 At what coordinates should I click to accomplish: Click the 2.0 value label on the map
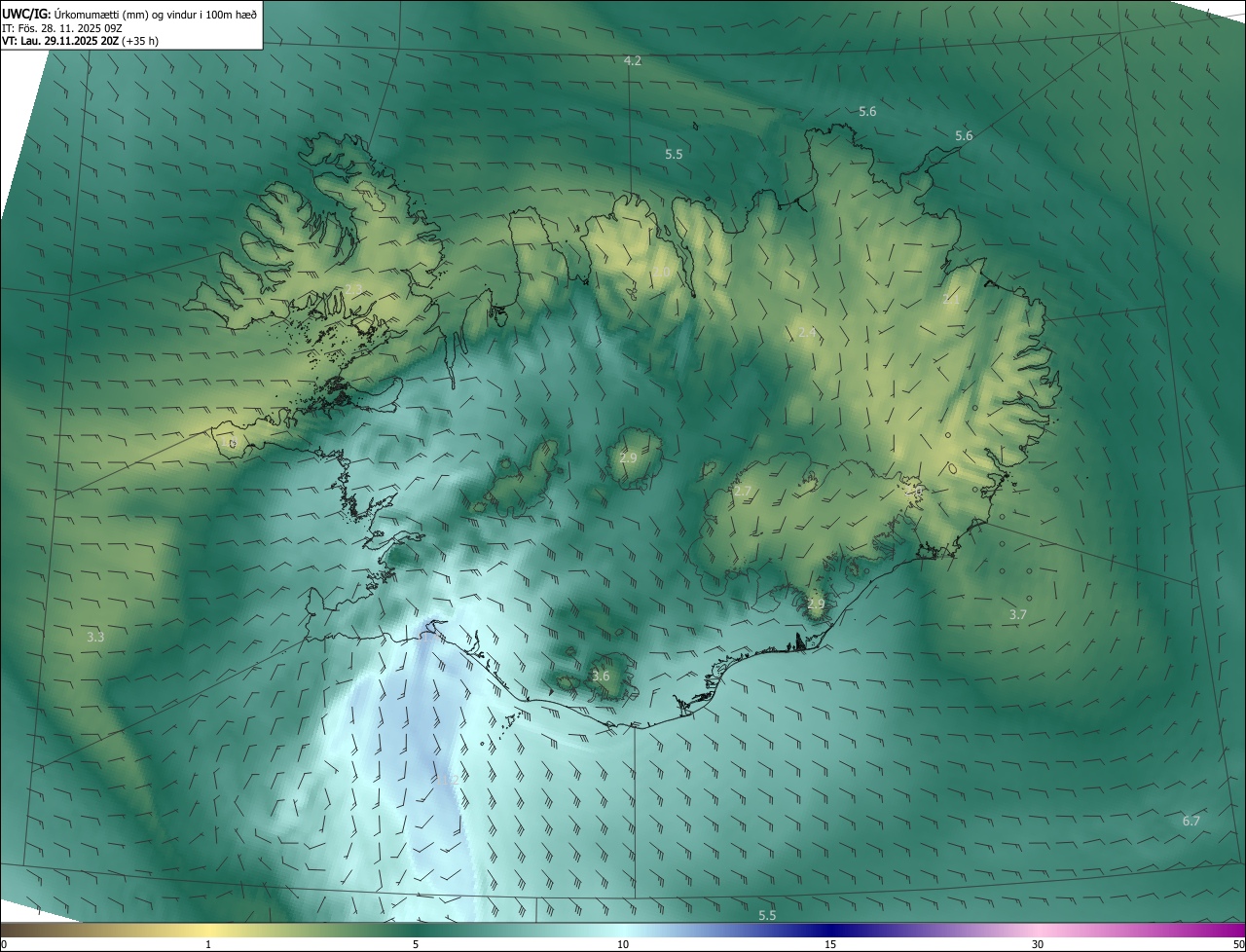[662, 272]
